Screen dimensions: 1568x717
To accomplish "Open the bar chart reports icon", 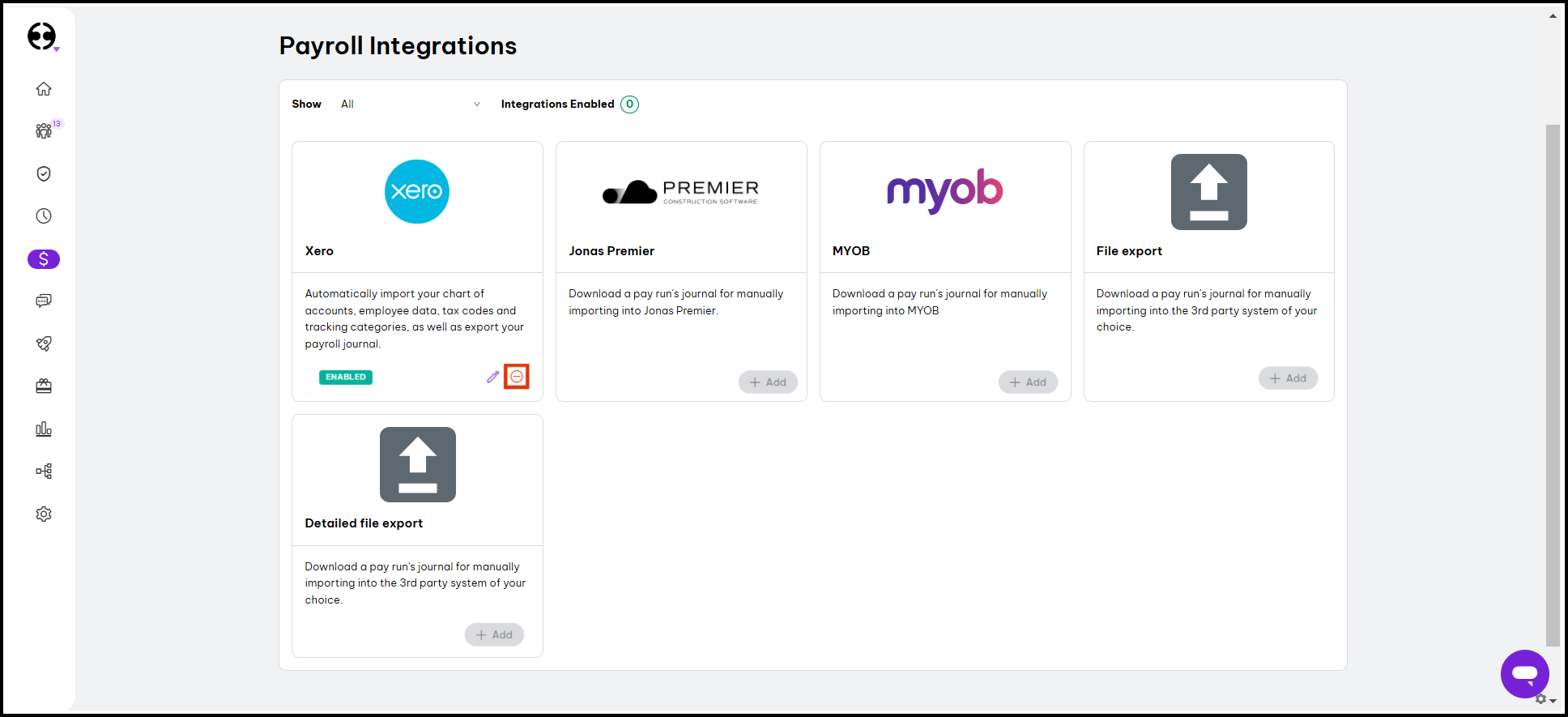I will (44, 429).
